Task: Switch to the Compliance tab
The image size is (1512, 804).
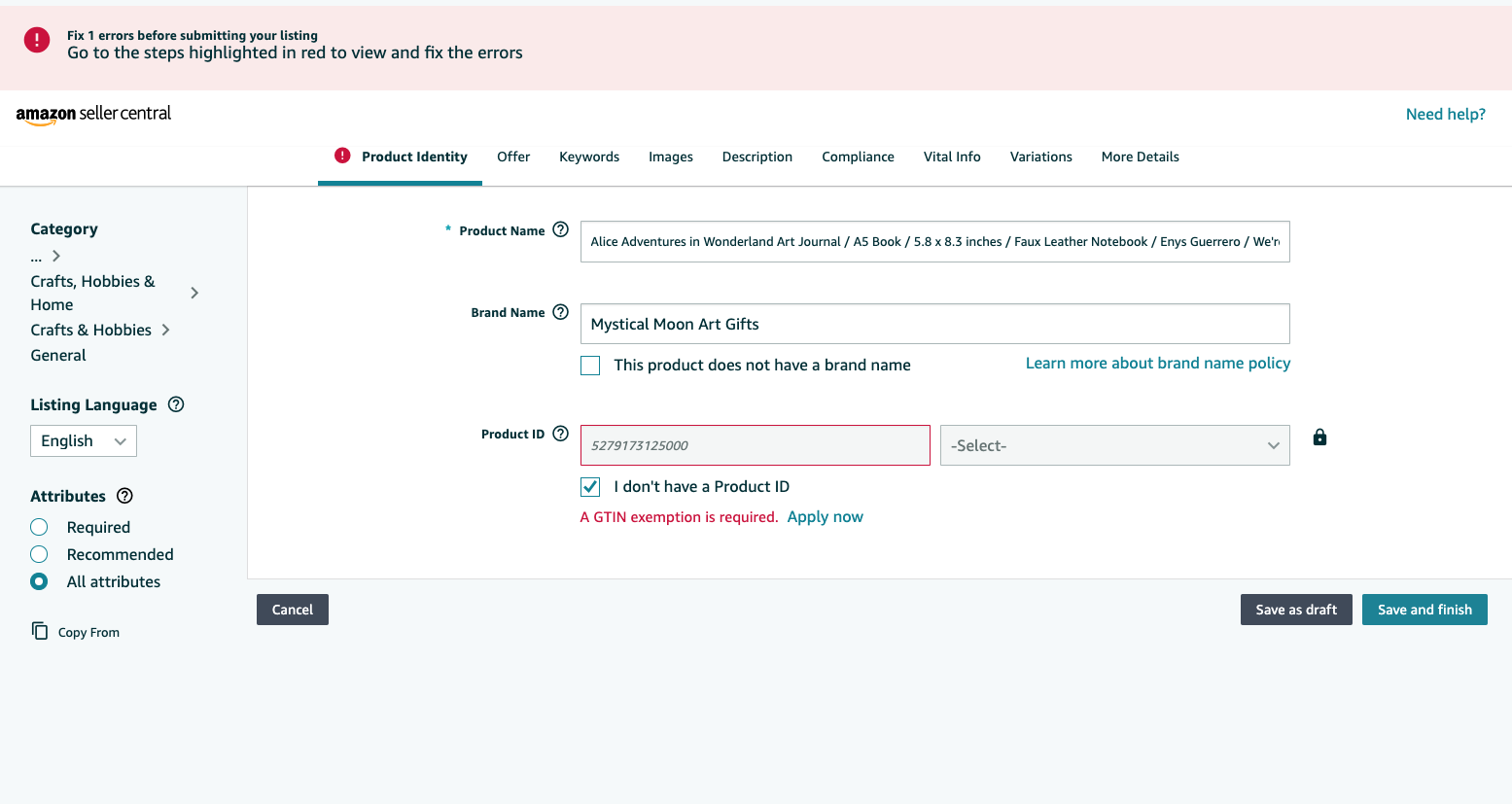Action: [x=858, y=157]
